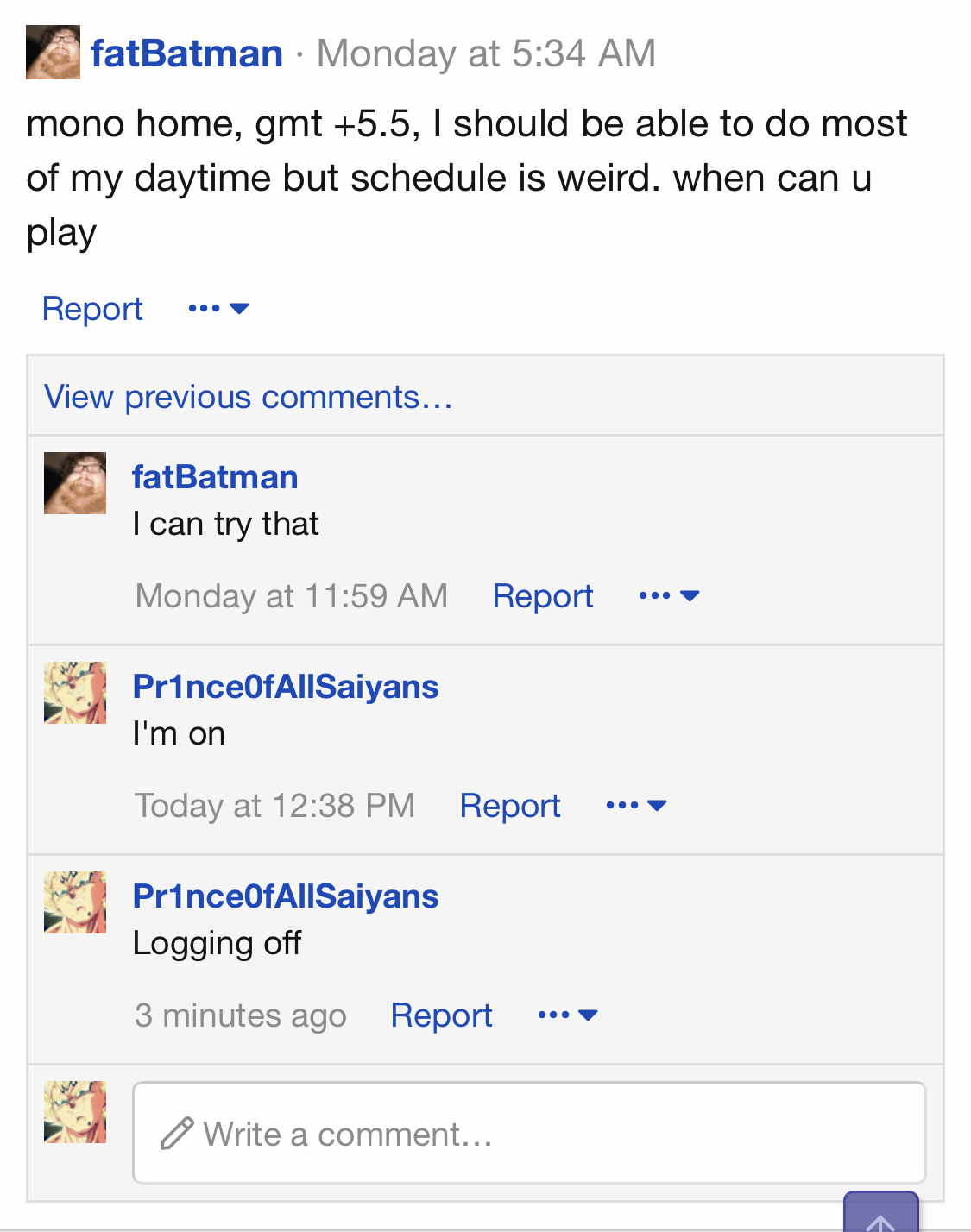
Task: Open the more-options dropdown on the "I can try that" comment
Action: point(669,595)
